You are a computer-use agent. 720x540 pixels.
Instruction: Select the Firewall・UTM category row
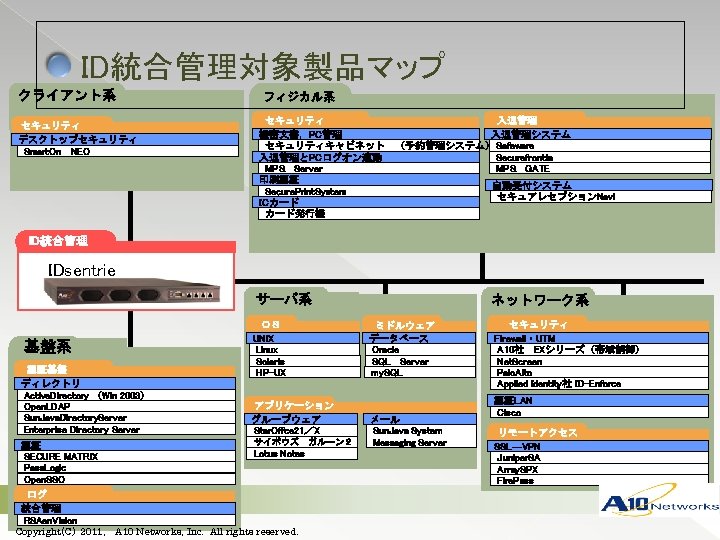tap(598, 338)
